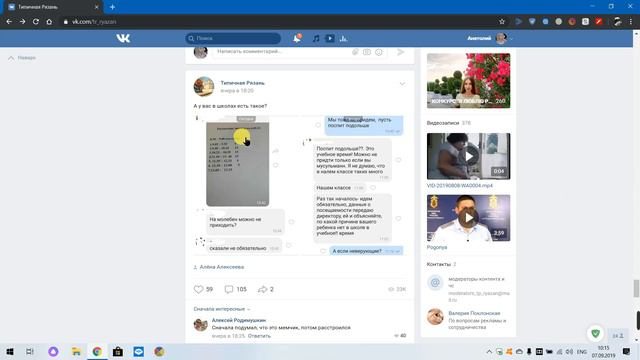
Task: Open the blue shield extension icon
Action: pyautogui.click(x=532, y=22)
